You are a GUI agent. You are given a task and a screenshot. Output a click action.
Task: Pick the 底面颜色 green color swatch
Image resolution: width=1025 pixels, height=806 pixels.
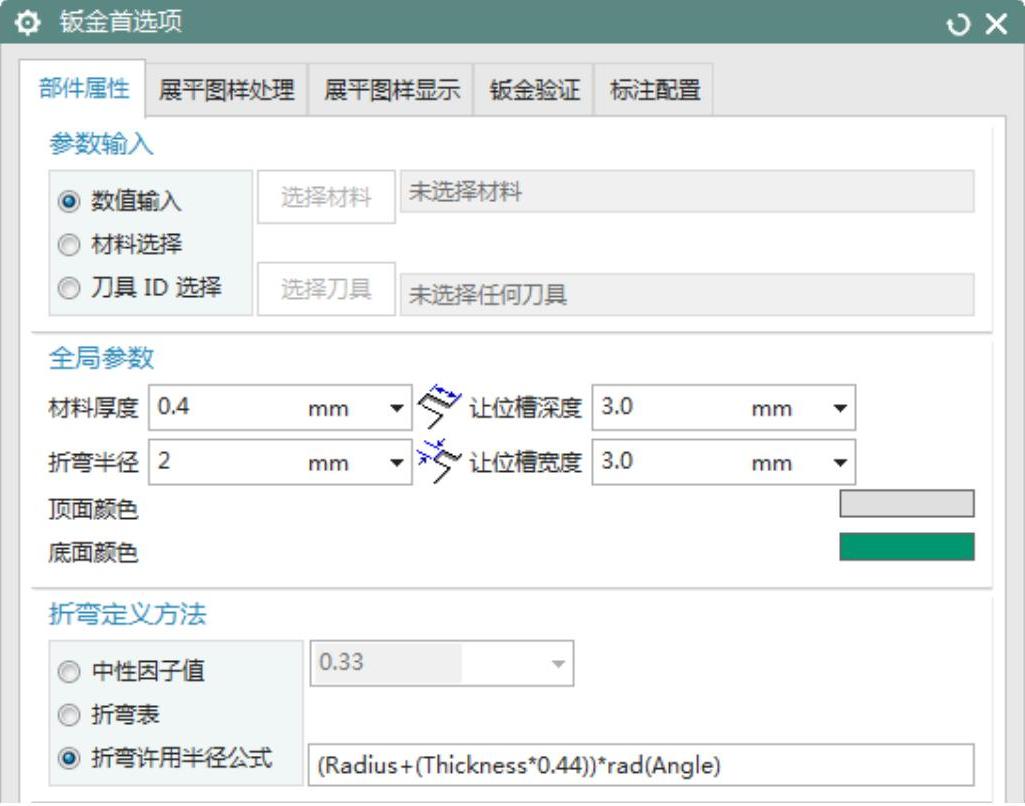coord(907,546)
